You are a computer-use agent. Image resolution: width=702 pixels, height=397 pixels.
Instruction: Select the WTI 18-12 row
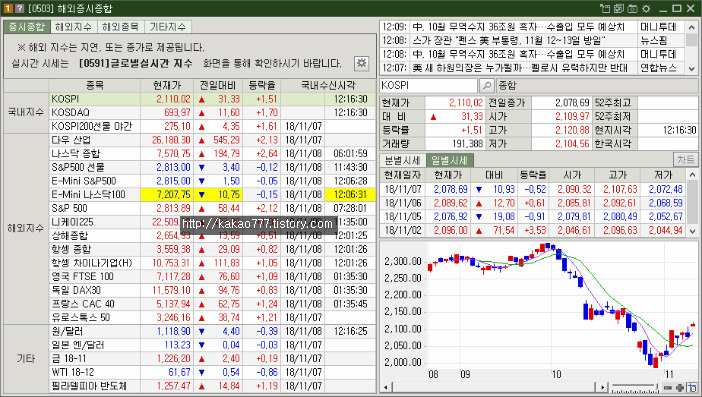click(213, 372)
